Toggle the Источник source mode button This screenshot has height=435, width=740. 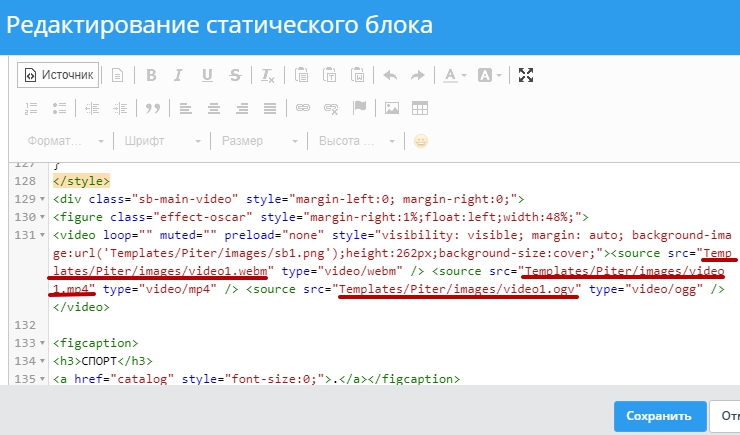click(x=58, y=75)
